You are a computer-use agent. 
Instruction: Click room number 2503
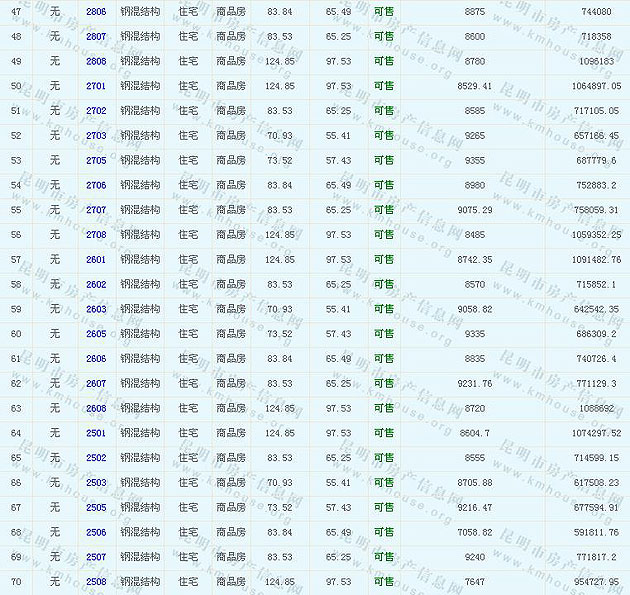tap(96, 483)
